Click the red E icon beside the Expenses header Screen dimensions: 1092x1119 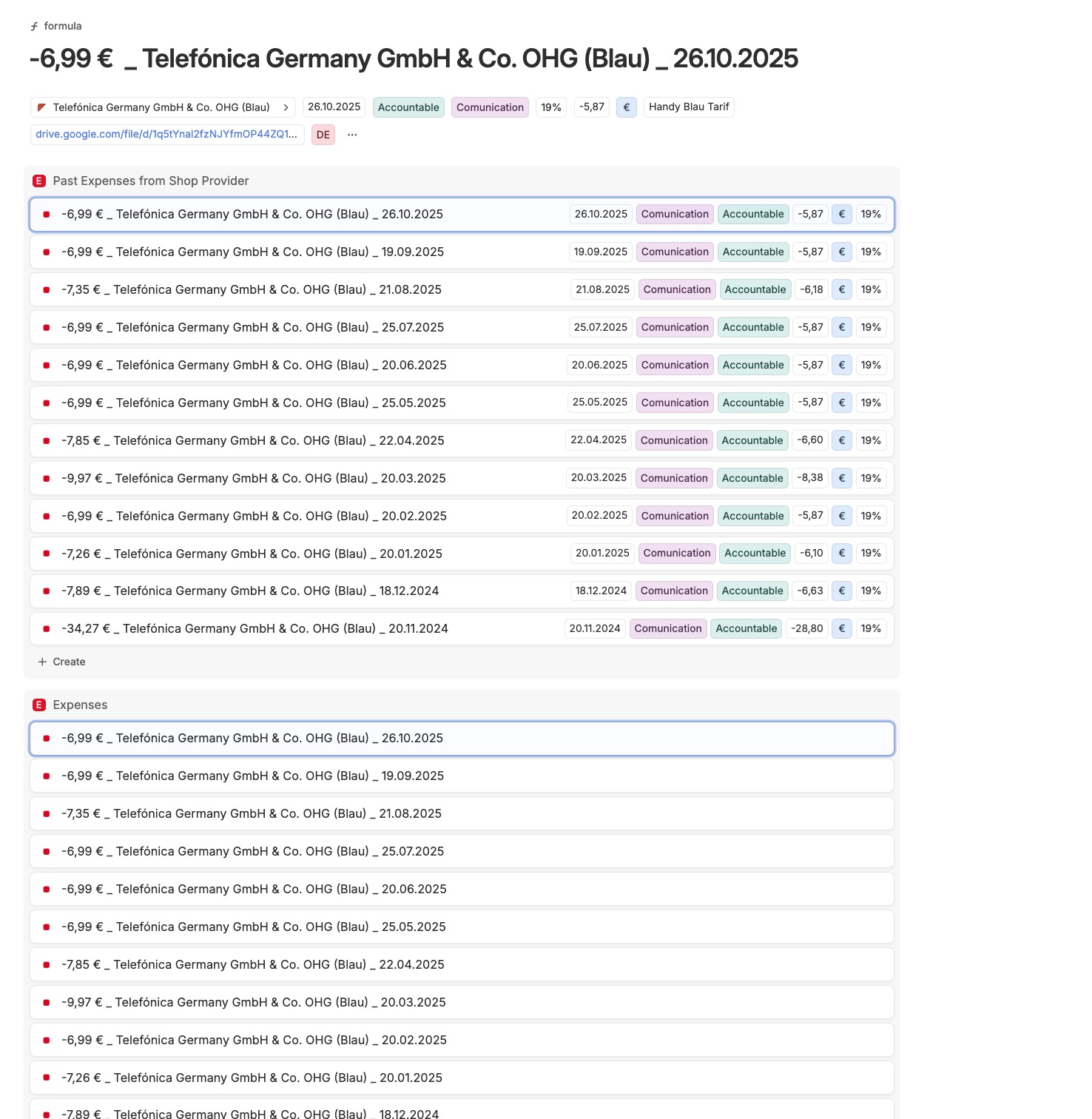point(40,705)
